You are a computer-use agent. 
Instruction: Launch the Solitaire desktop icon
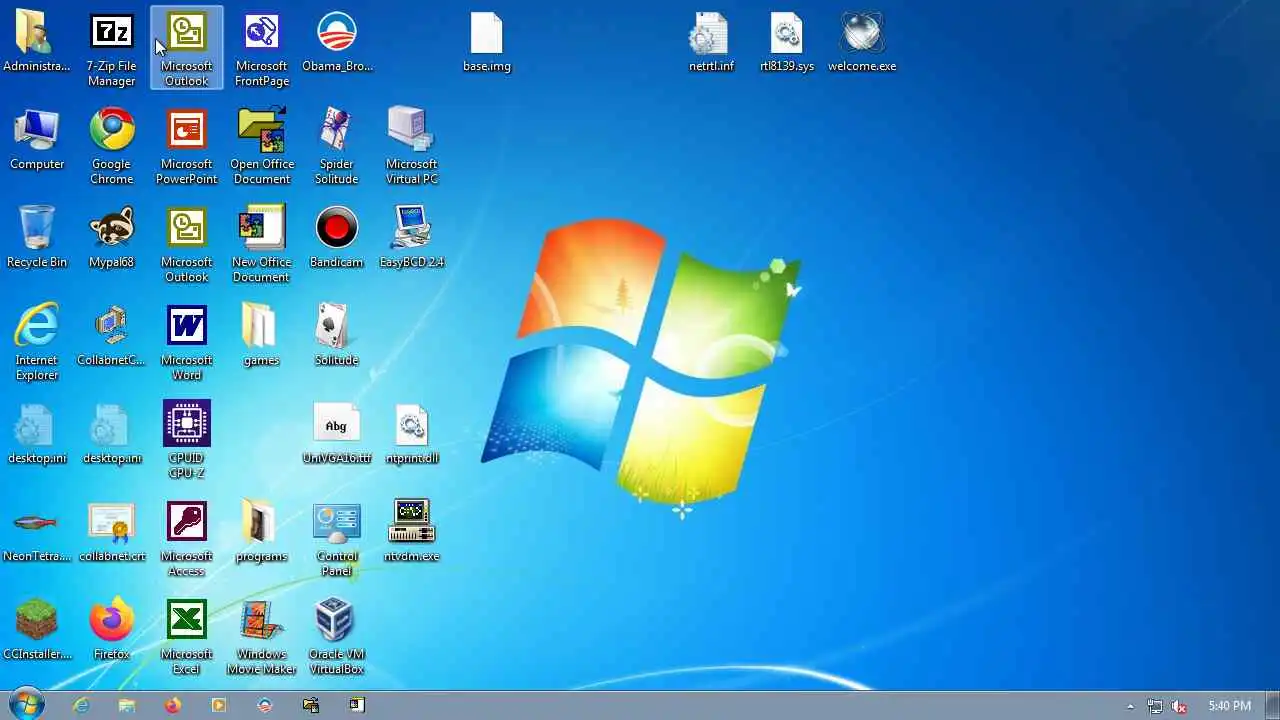pos(337,336)
